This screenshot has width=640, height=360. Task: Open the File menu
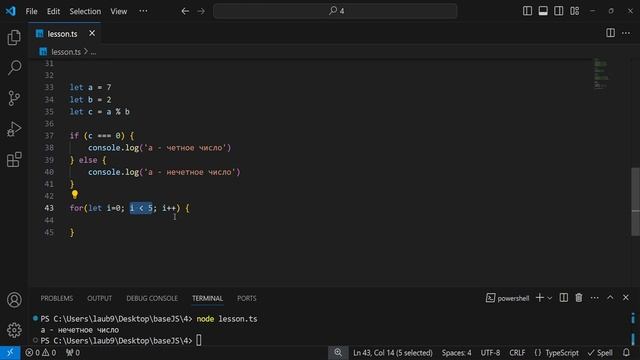31,11
